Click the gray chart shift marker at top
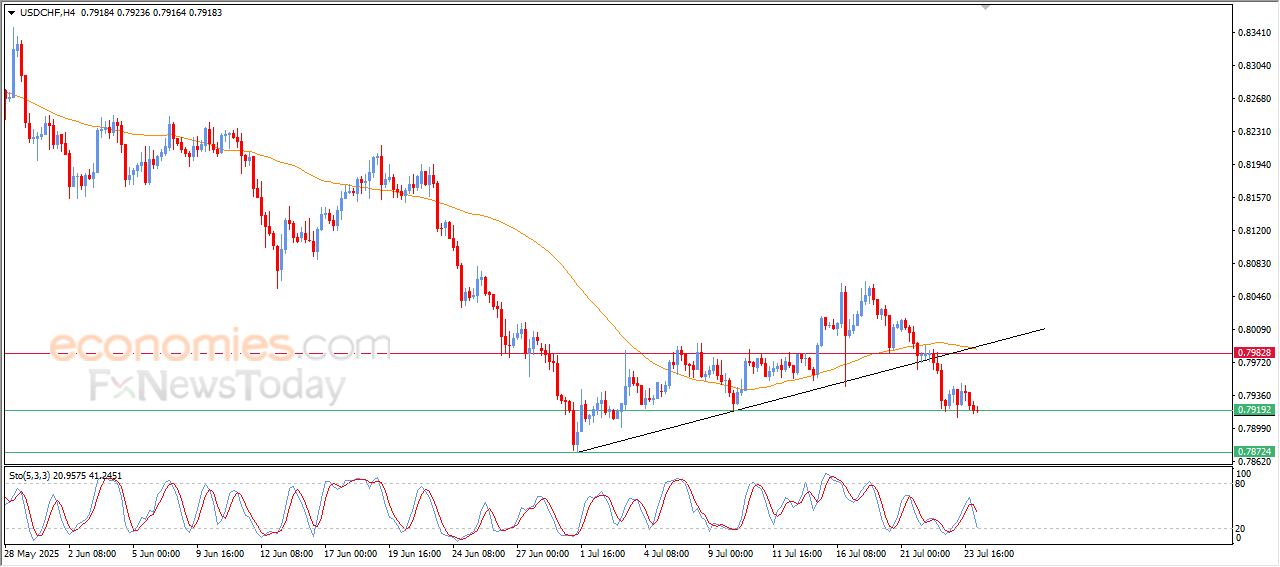 pyautogui.click(x=987, y=7)
